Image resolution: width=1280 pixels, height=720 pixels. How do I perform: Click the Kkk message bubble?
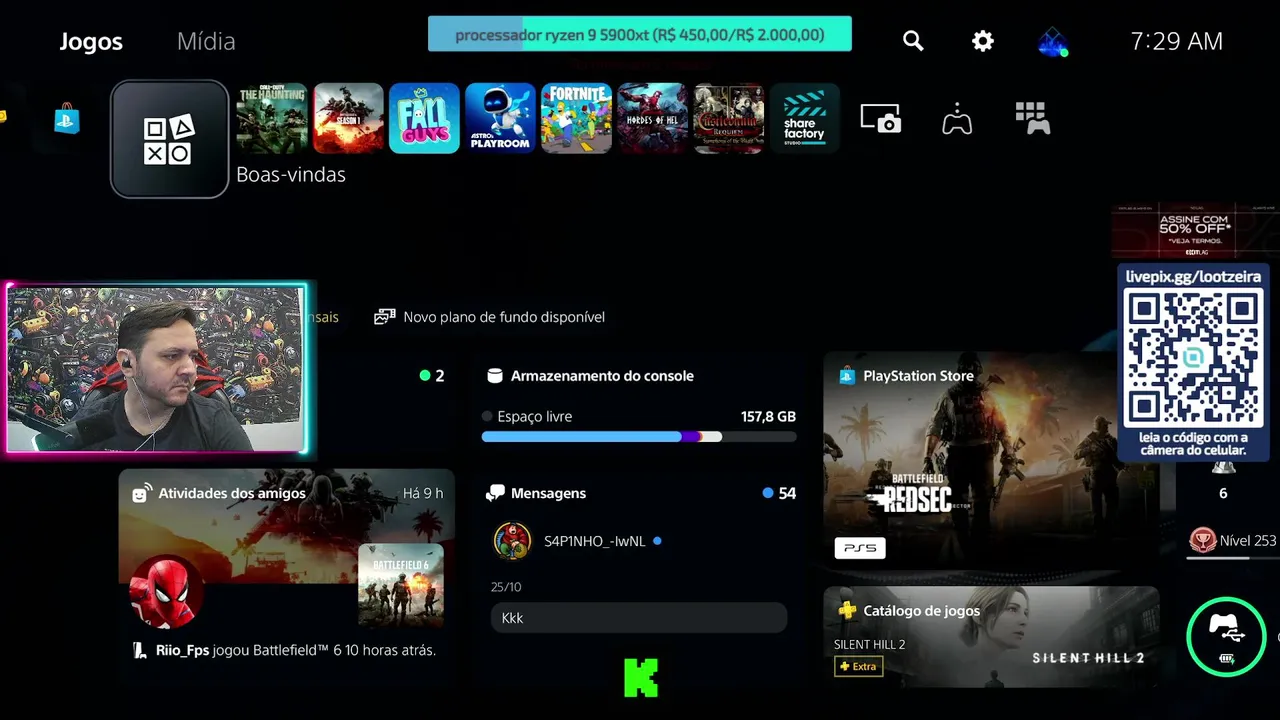[639, 618]
